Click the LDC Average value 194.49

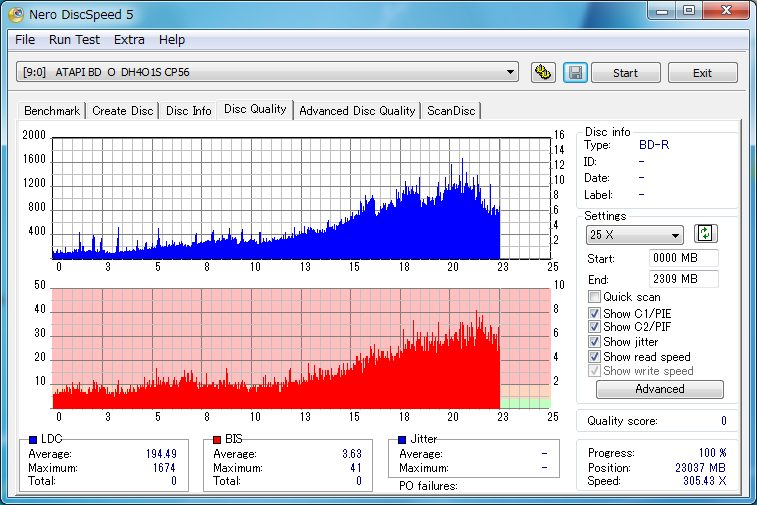pyautogui.click(x=161, y=454)
